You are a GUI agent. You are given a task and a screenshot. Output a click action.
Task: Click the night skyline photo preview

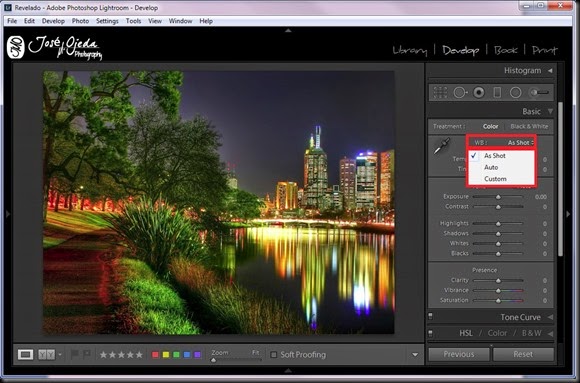click(219, 202)
